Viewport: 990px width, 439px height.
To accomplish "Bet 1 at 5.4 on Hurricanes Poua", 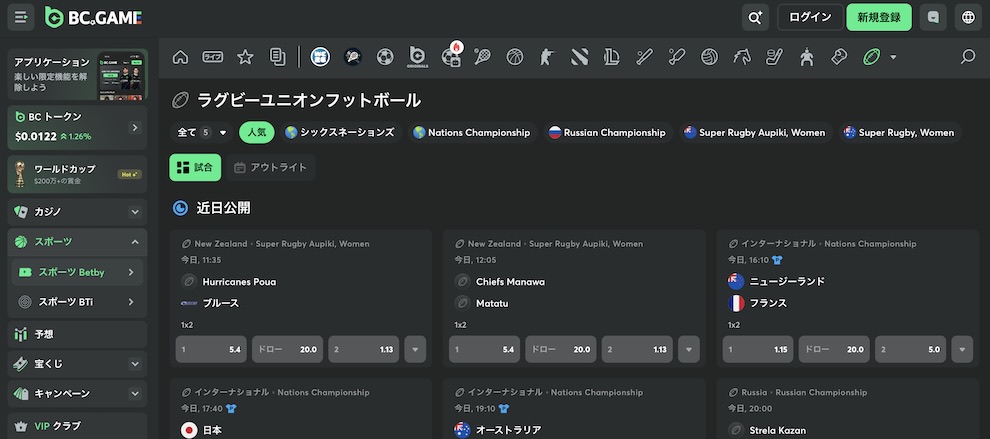I will click(211, 349).
